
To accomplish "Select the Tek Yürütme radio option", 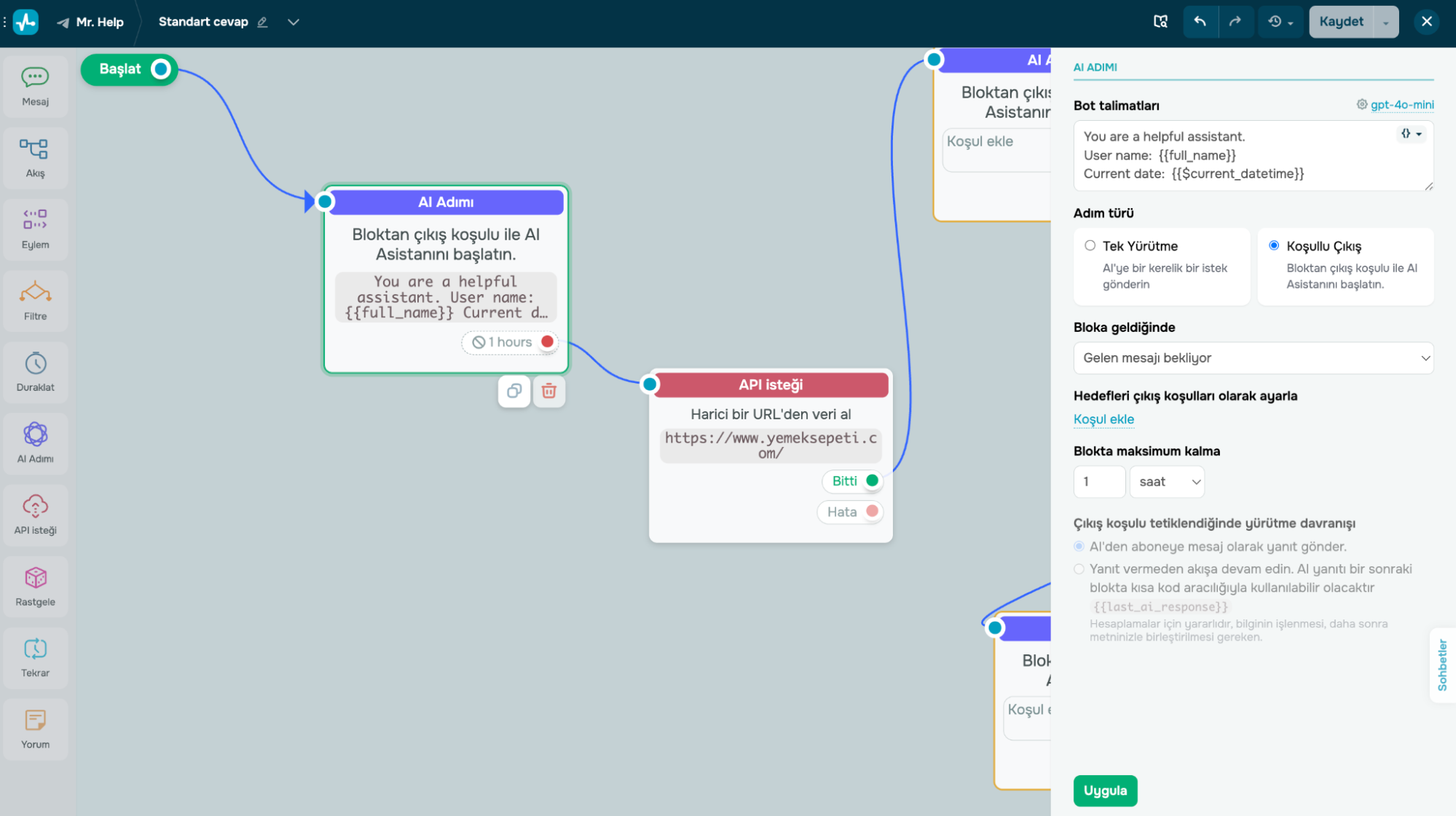I will pyautogui.click(x=1090, y=246).
